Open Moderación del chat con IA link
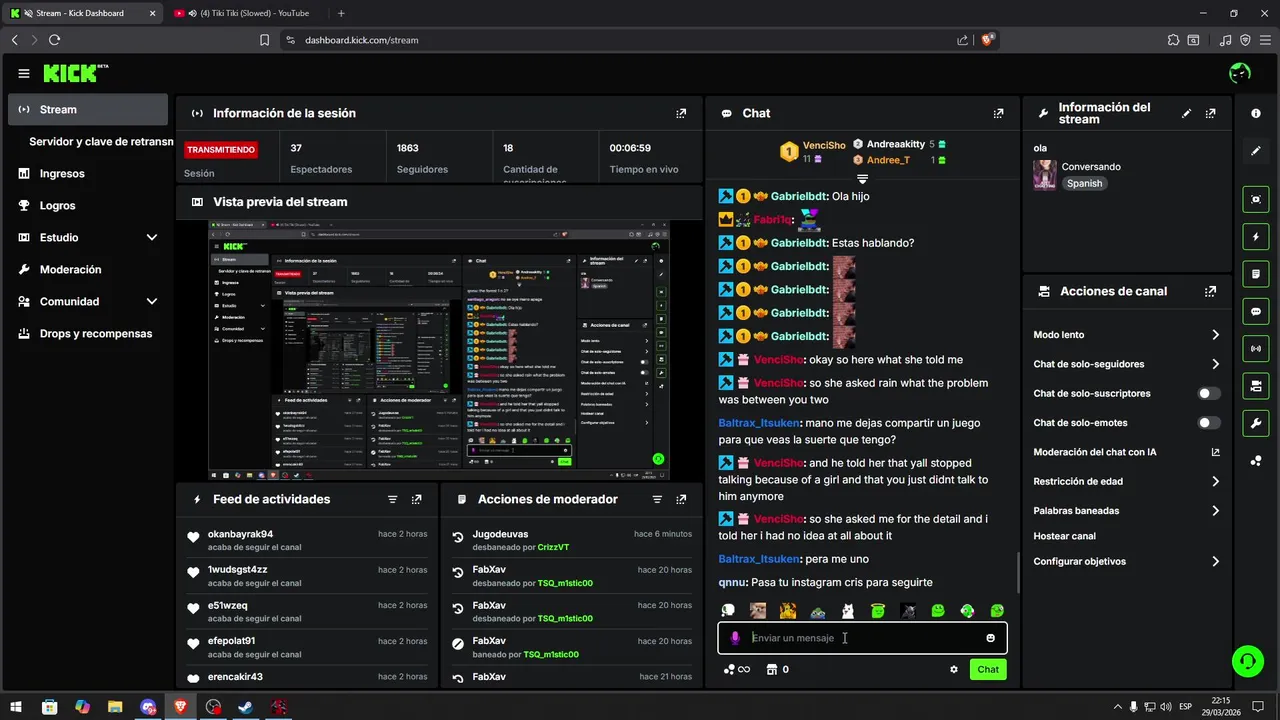 (1127, 452)
